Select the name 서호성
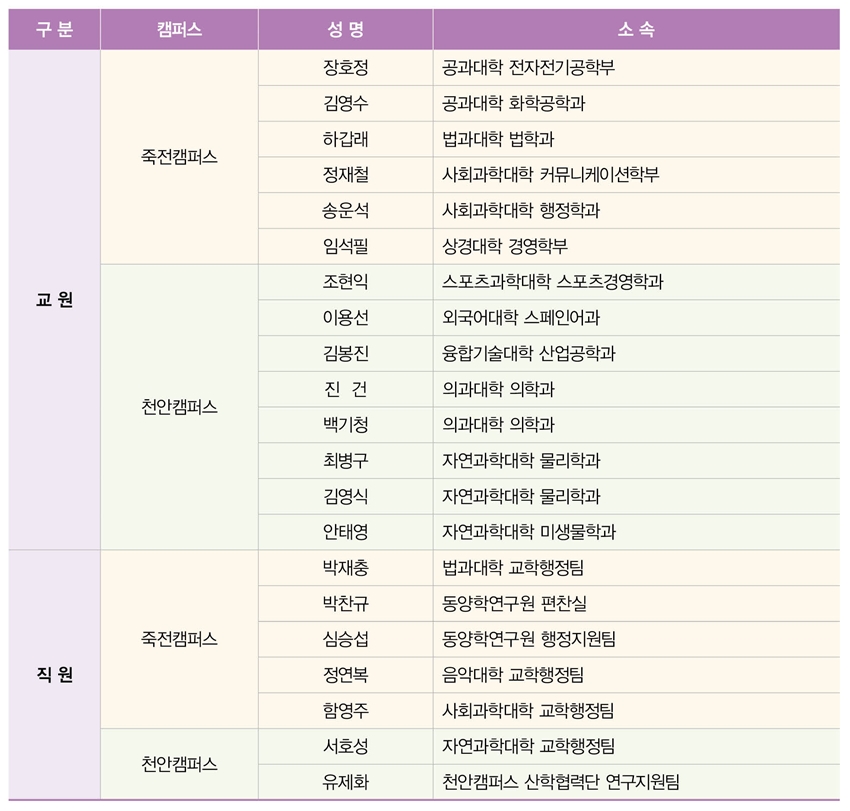The width and height of the screenshot is (850, 811). coord(346,746)
